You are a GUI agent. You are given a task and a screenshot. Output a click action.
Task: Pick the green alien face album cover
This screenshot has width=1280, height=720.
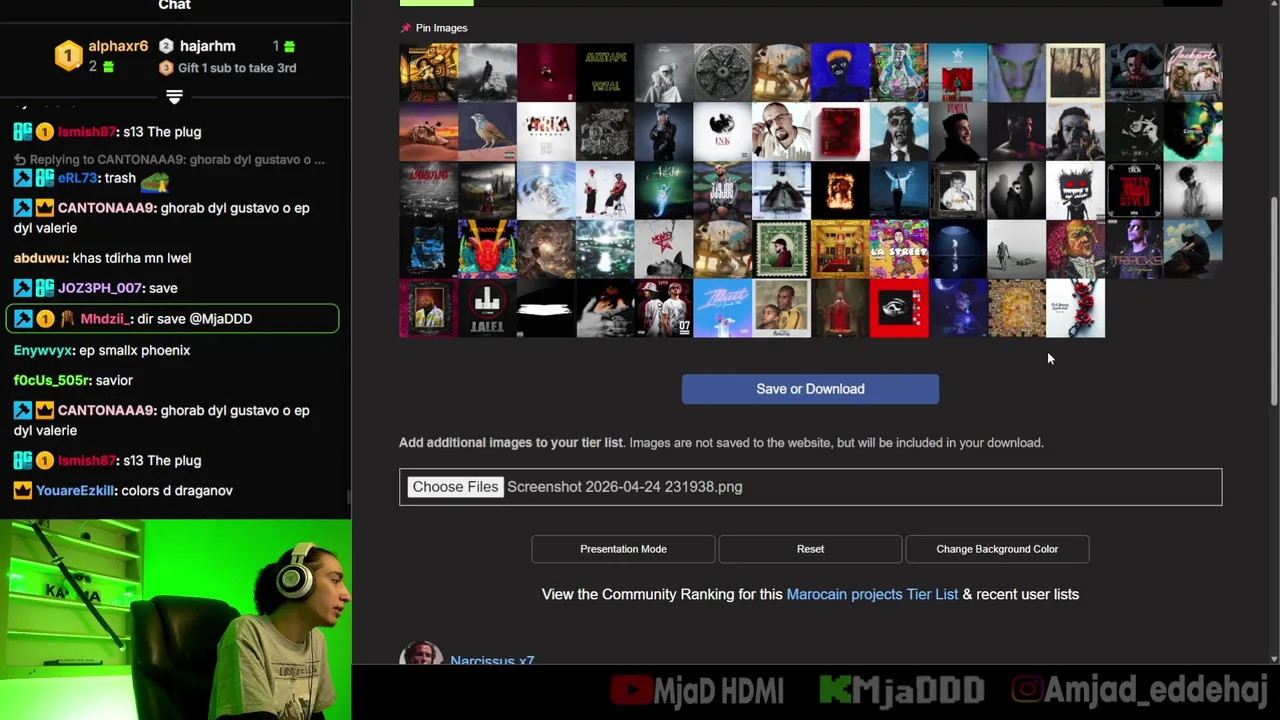pos(1017,73)
